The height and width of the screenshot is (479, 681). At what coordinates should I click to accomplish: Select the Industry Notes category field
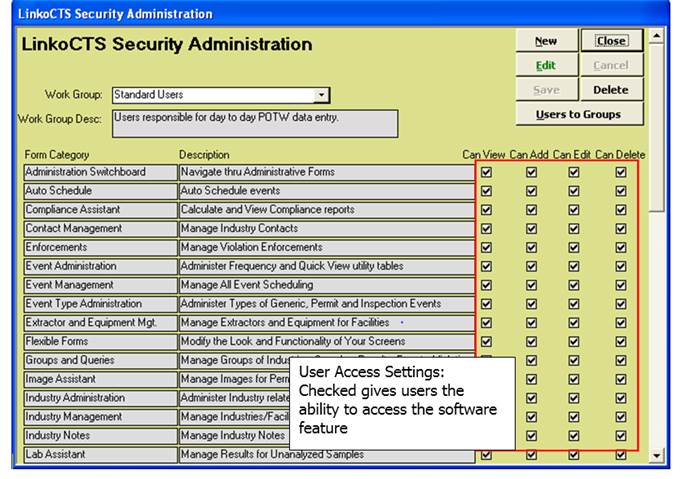99,436
